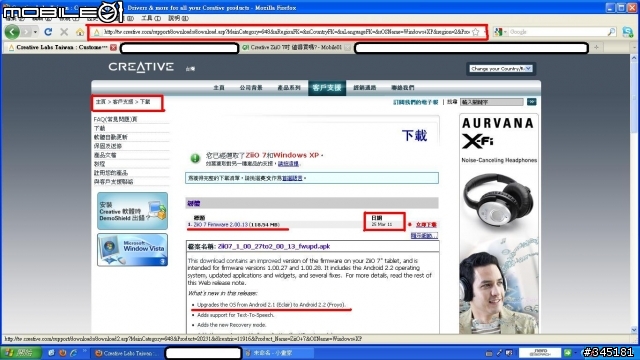Open the sixth sidebar link 教程
Screen dimensions: 640x360
pos(100,164)
